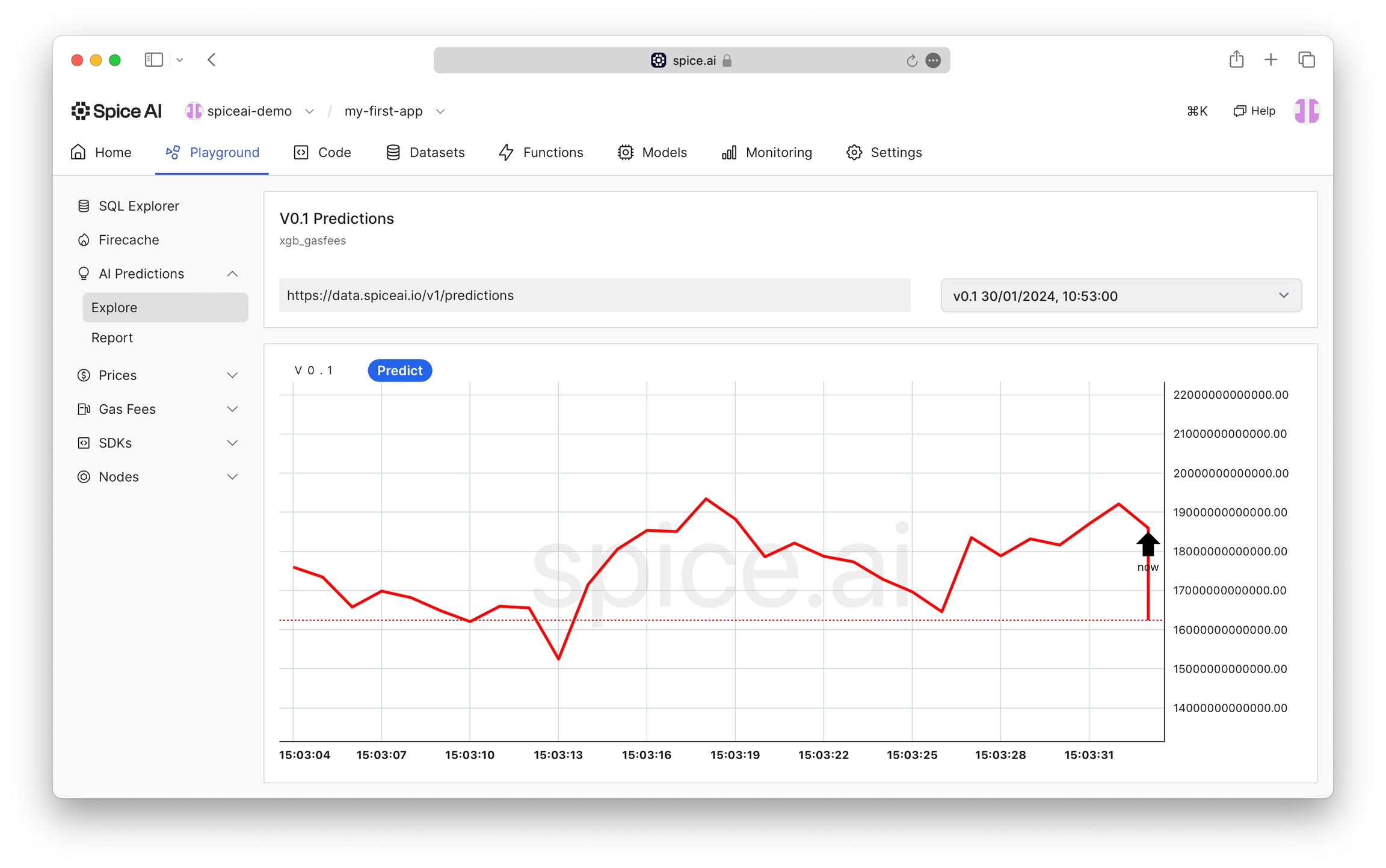
Task: Click the SQL Explorer database icon
Action: (x=84, y=206)
